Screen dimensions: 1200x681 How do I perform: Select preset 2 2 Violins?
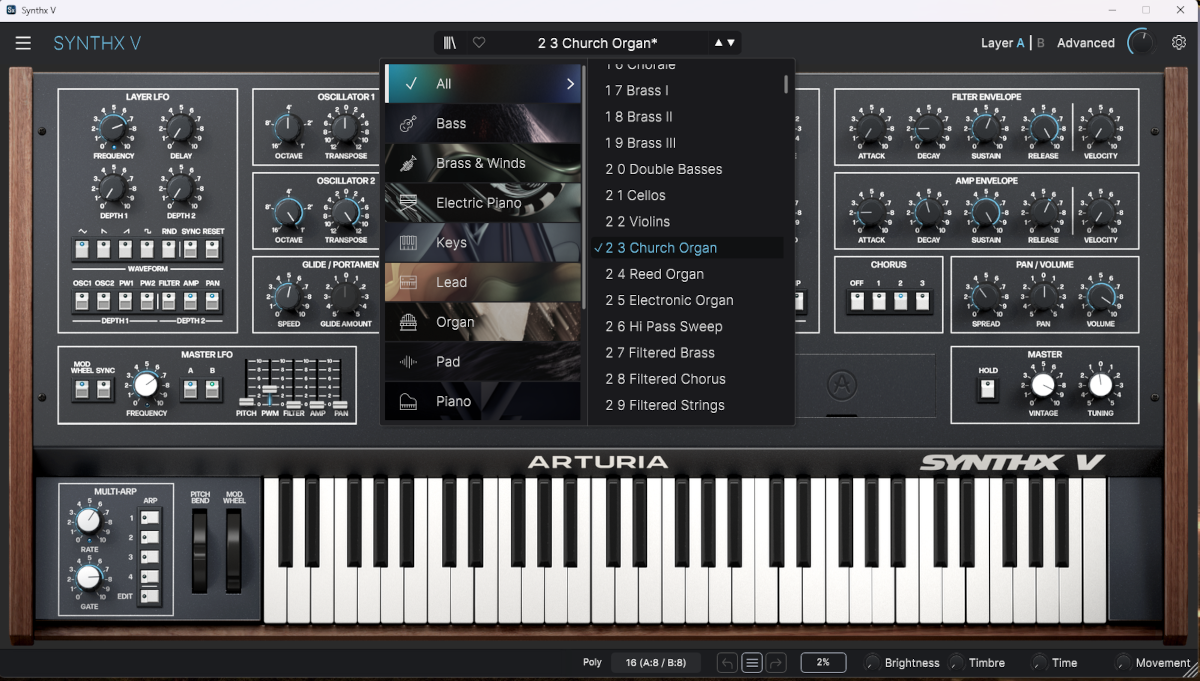(x=688, y=221)
